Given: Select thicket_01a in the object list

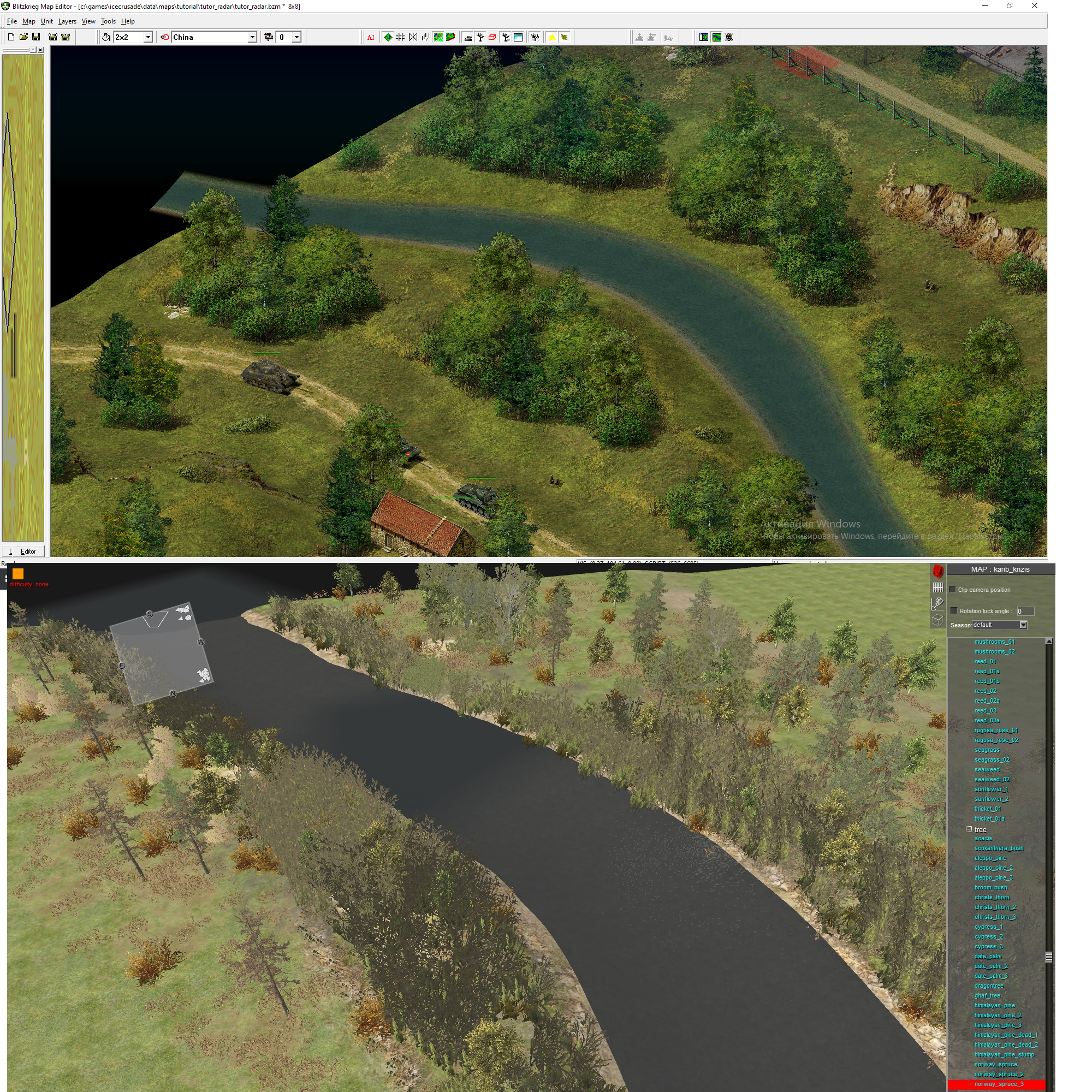Looking at the screenshot, I should pos(989,818).
